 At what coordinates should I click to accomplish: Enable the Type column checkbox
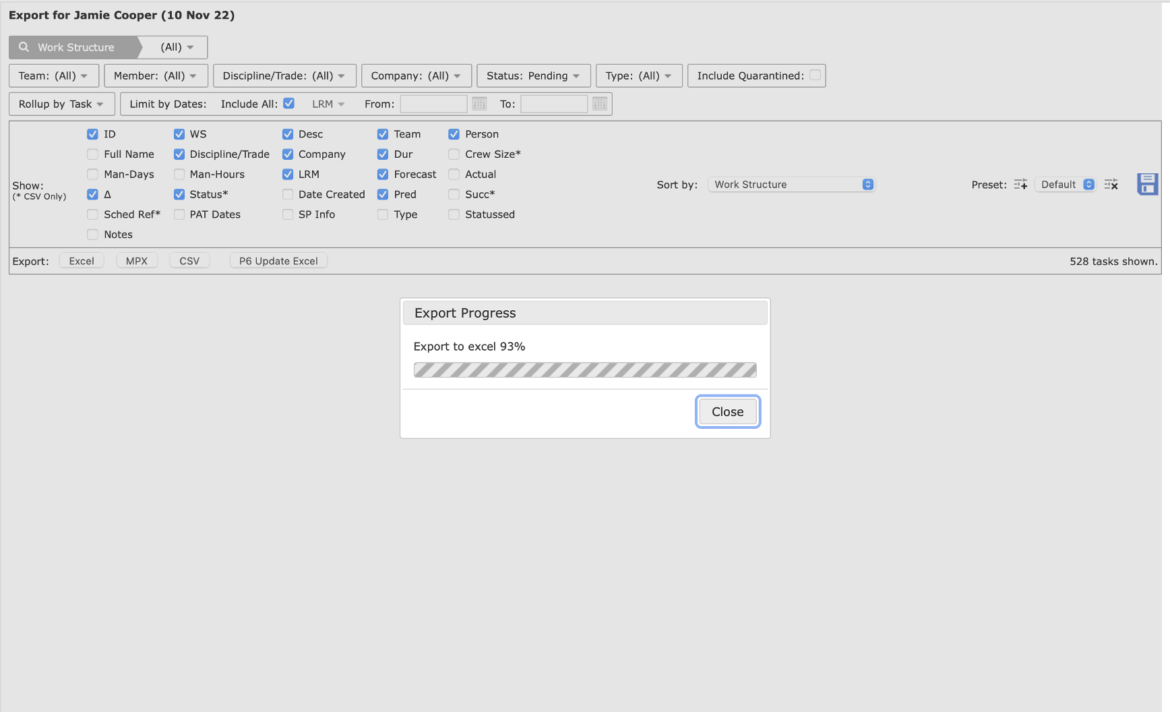pos(383,215)
